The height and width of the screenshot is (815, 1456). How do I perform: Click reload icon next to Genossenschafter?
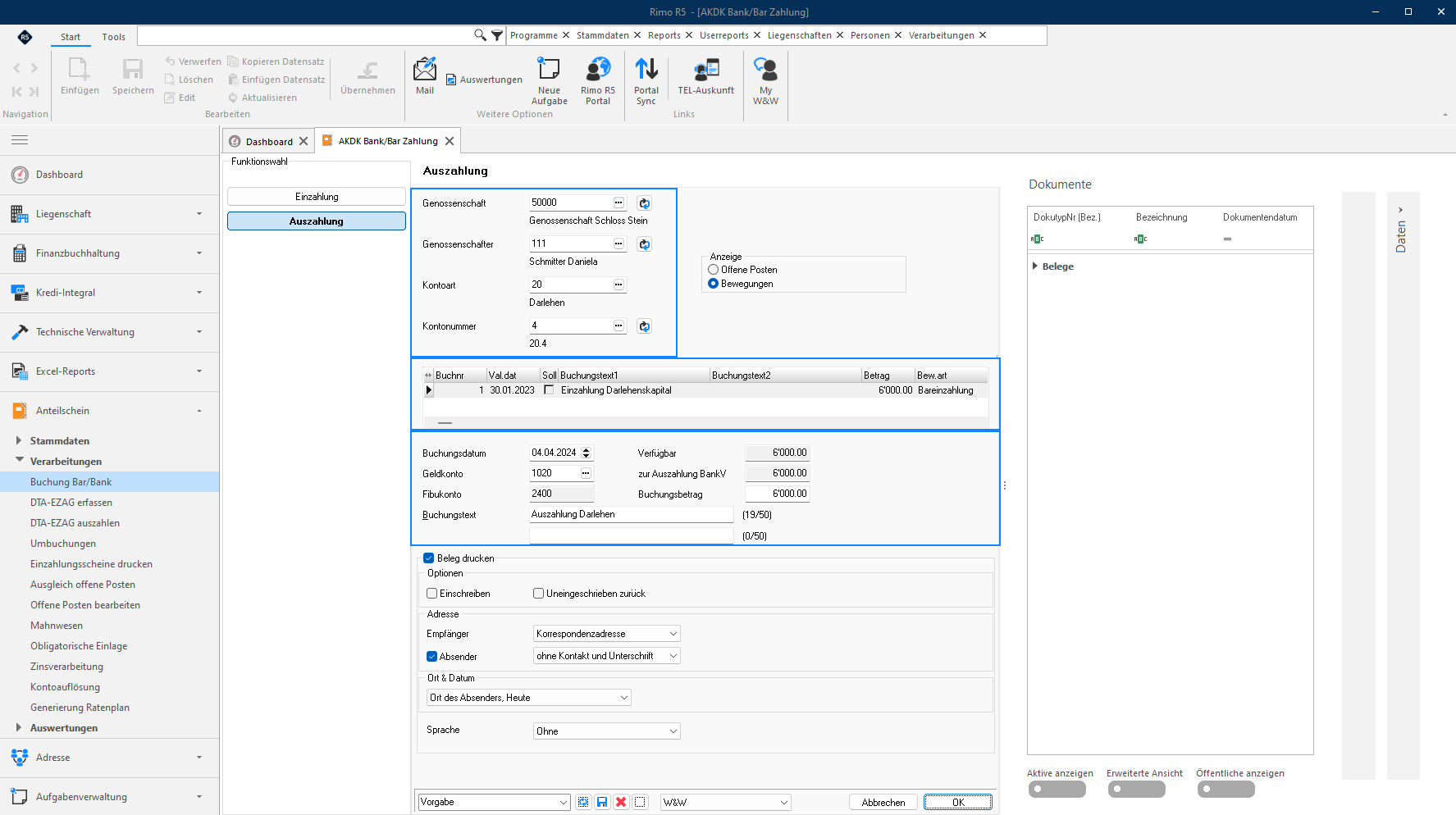pyautogui.click(x=645, y=244)
